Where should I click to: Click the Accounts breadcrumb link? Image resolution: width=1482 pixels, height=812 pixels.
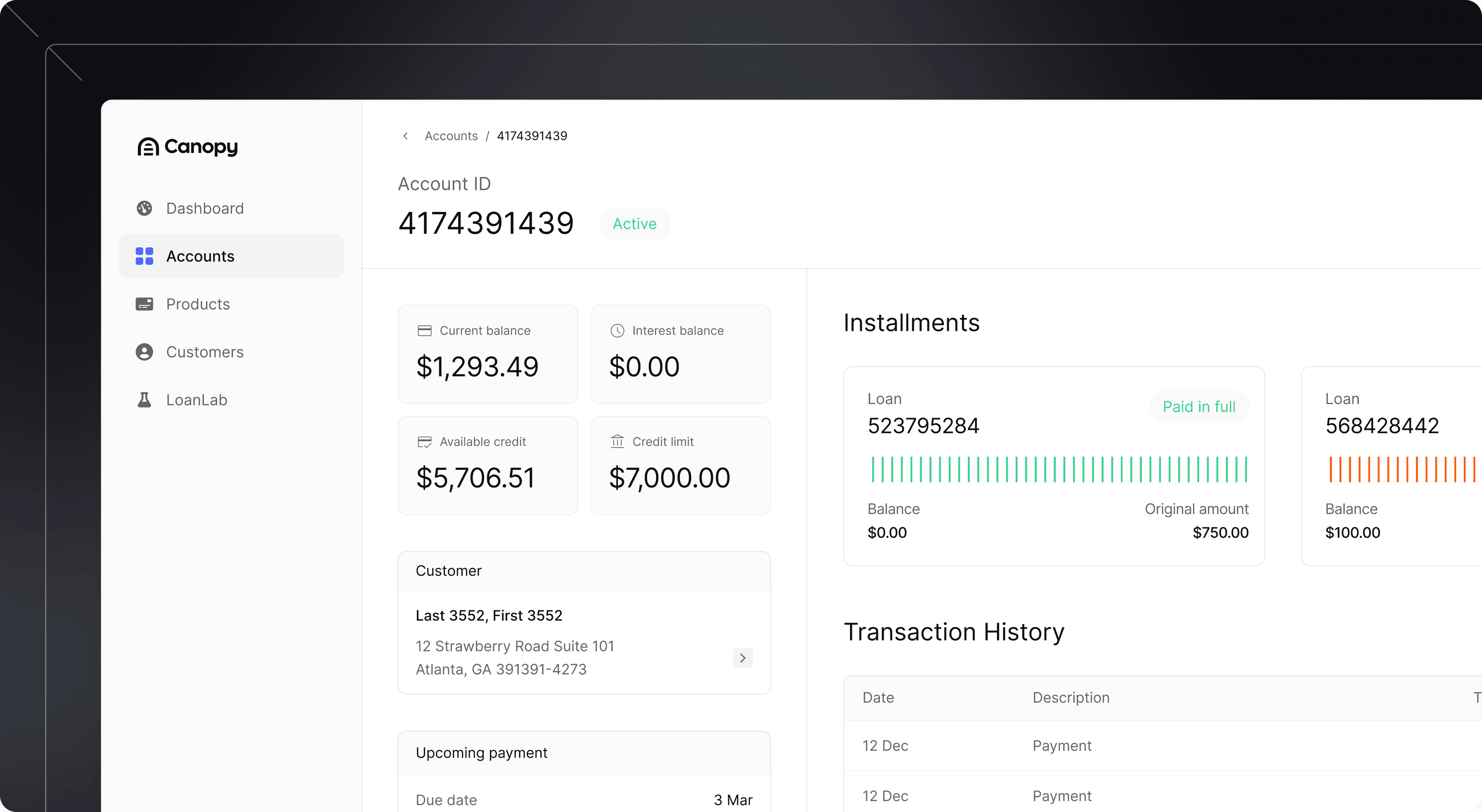[451, 136]
